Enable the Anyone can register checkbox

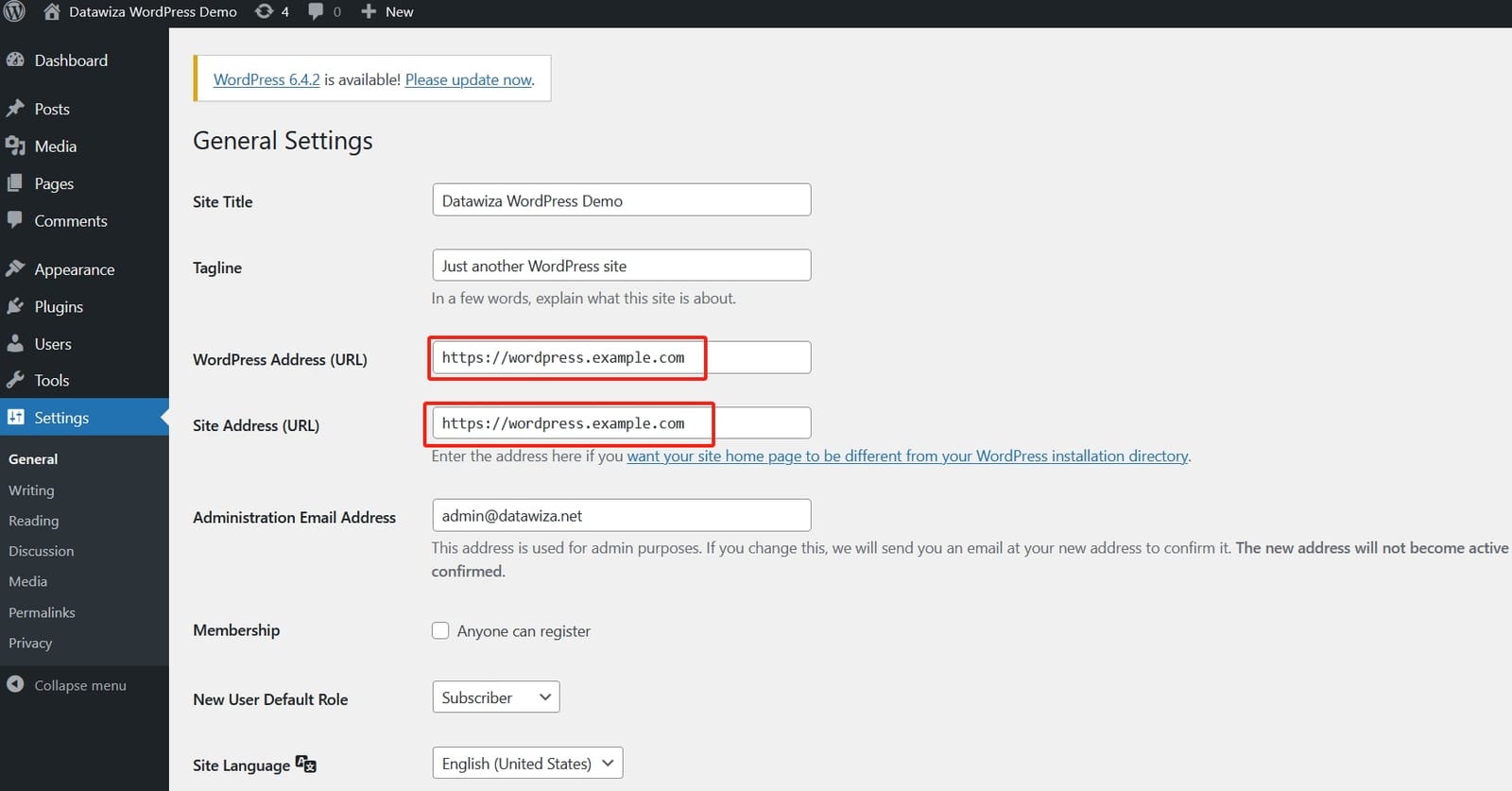(440, 630)
